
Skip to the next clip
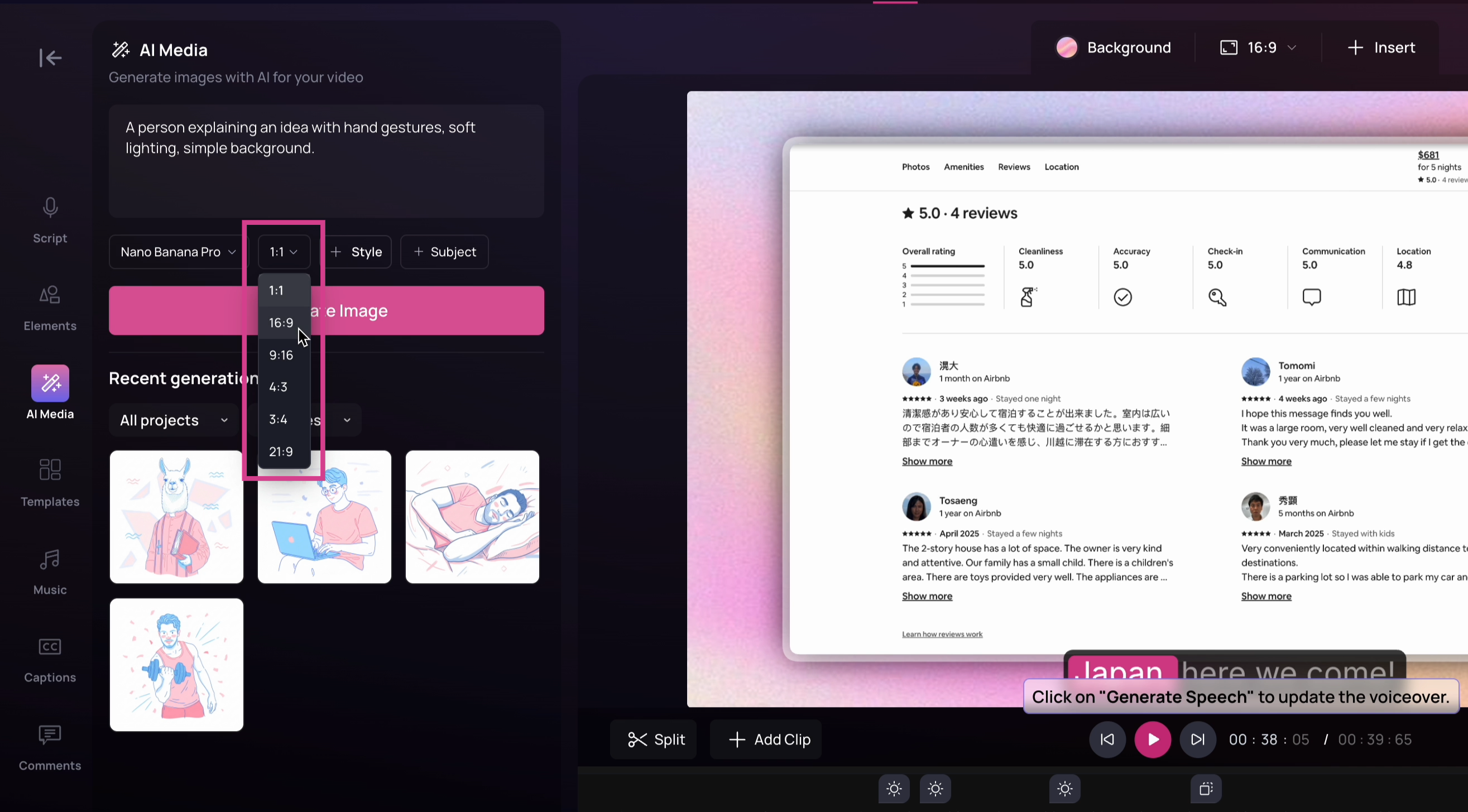[1197, 739]
